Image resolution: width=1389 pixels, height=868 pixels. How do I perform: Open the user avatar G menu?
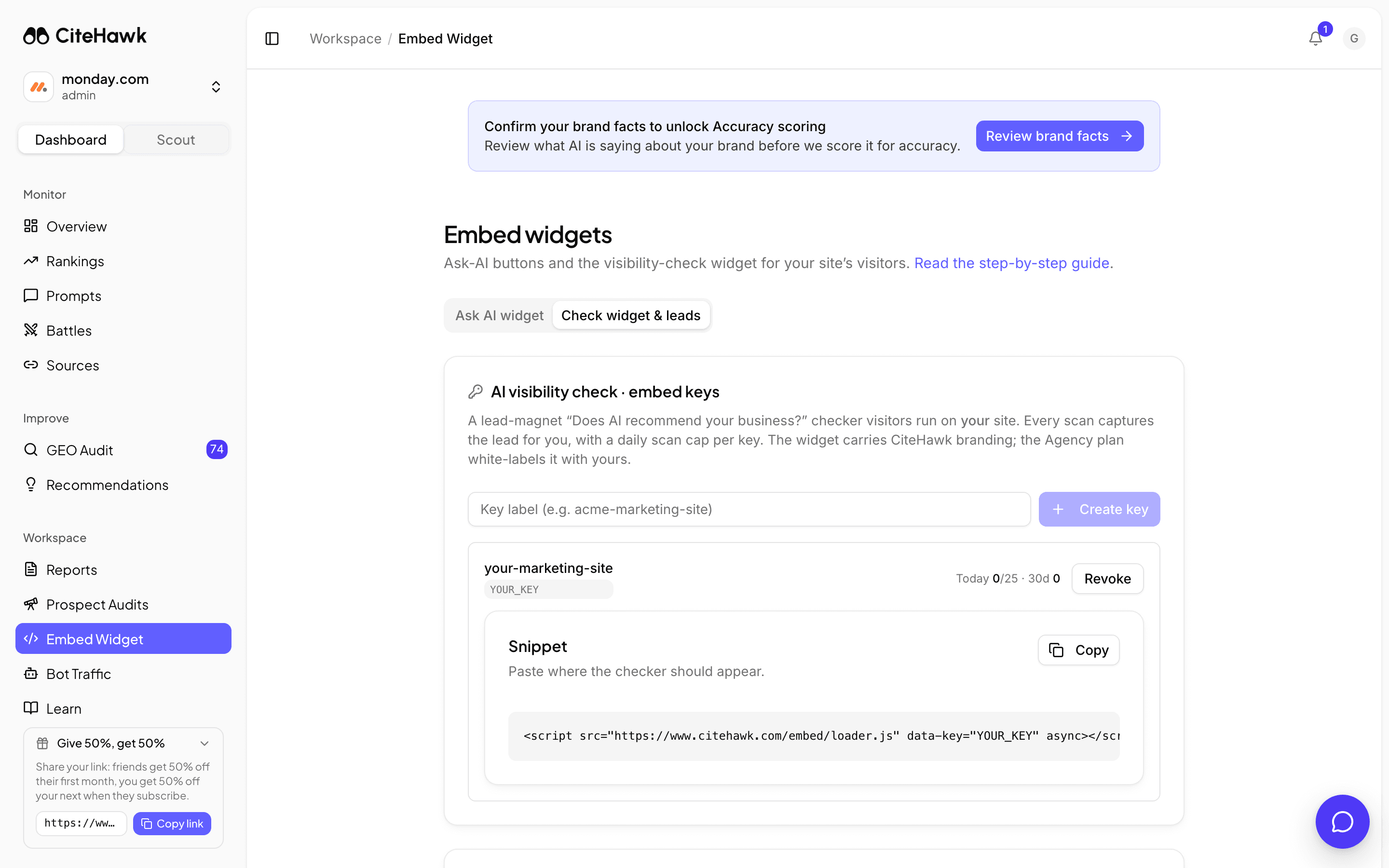coord(1354,39)
